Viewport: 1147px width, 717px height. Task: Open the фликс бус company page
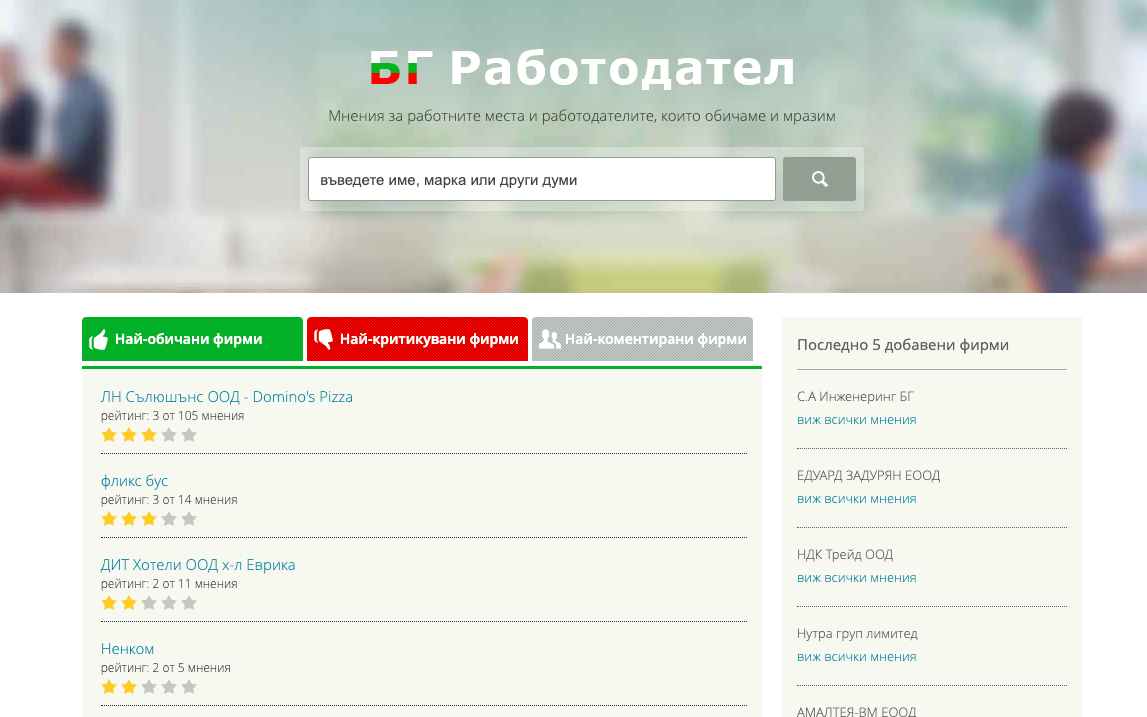point(134,480)
